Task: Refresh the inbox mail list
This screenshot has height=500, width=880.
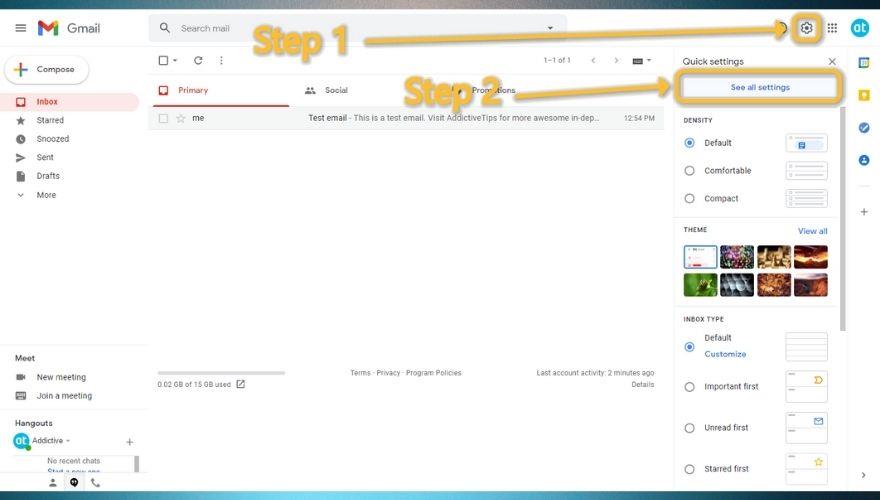Action: tap(198, 60)
